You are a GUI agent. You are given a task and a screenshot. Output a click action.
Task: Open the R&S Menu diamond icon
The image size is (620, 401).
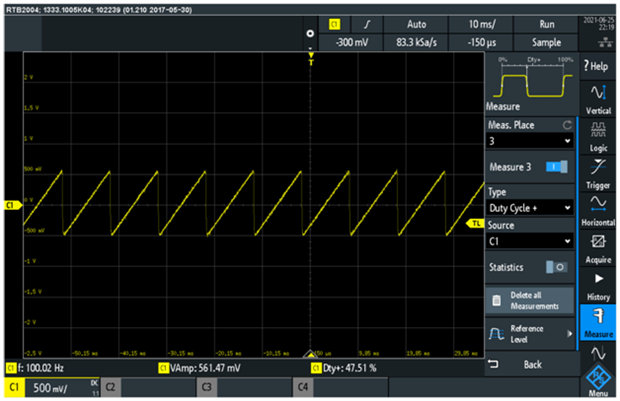pyautogui.click(x=598, y=377)
